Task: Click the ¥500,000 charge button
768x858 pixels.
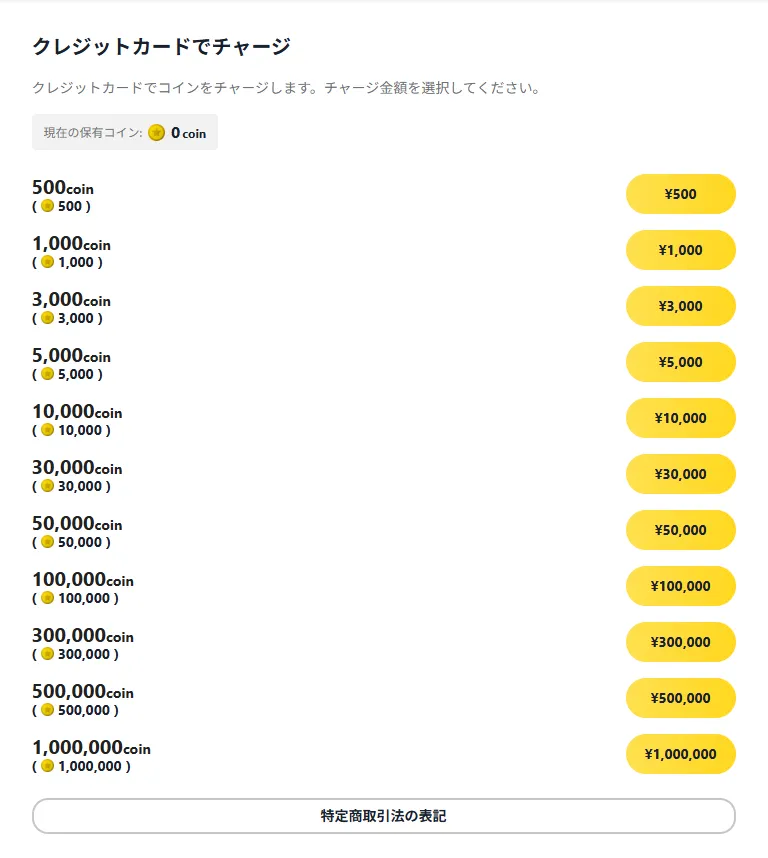Action: click(680, 698)
